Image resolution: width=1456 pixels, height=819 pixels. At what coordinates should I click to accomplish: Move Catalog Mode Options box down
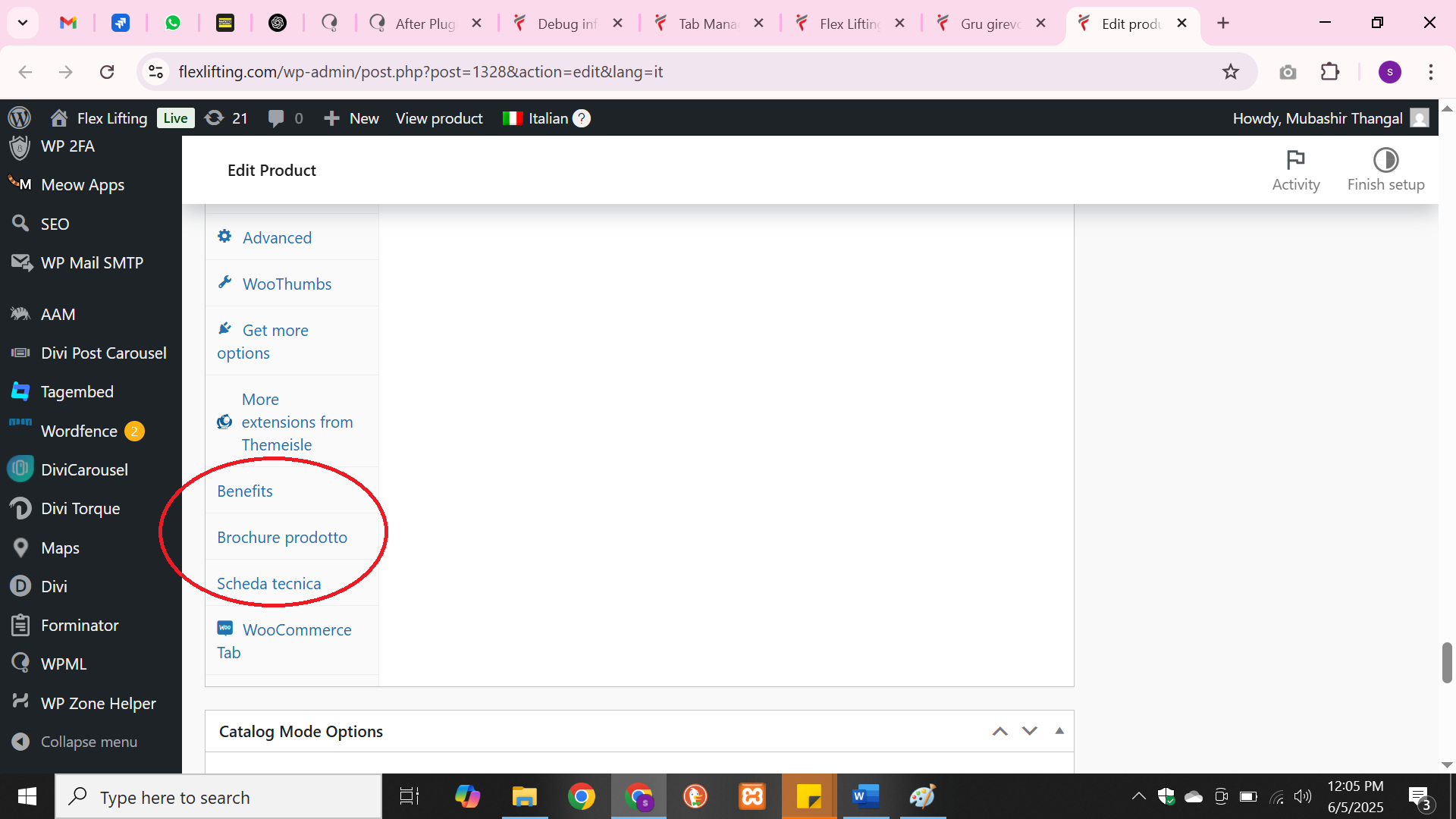(x=1029, y=731)
